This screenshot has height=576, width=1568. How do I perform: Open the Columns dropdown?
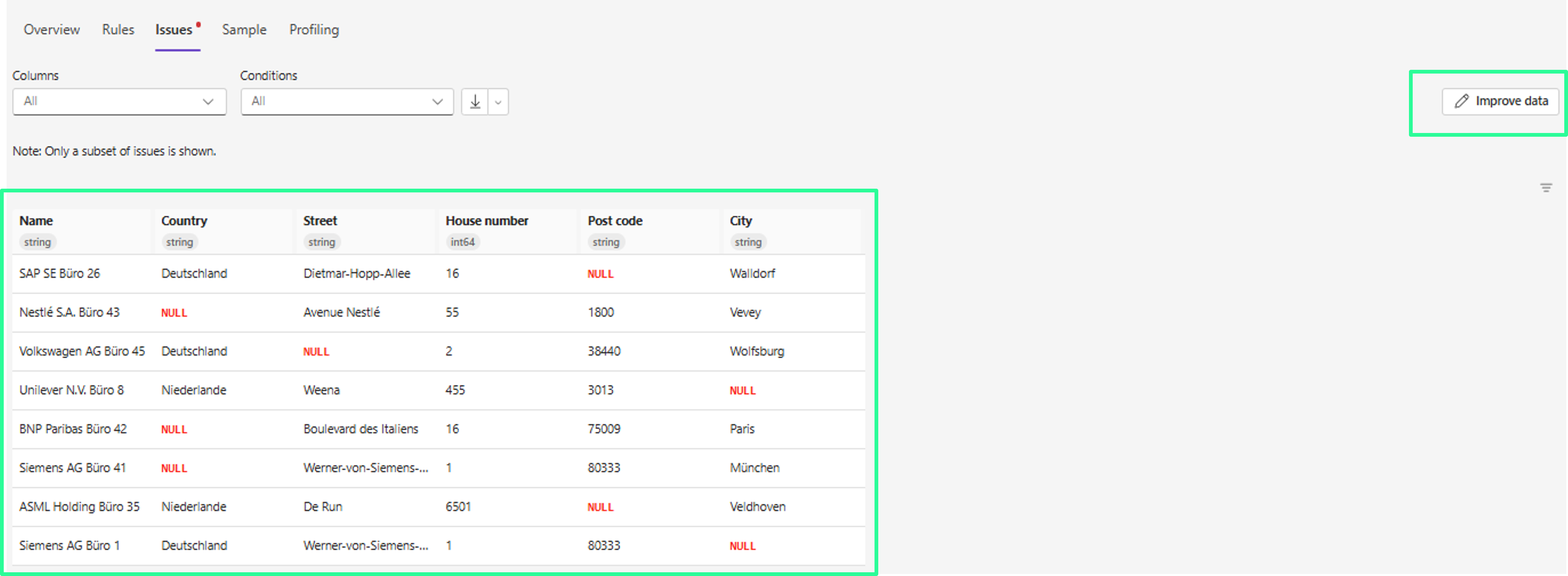[119, 102]
